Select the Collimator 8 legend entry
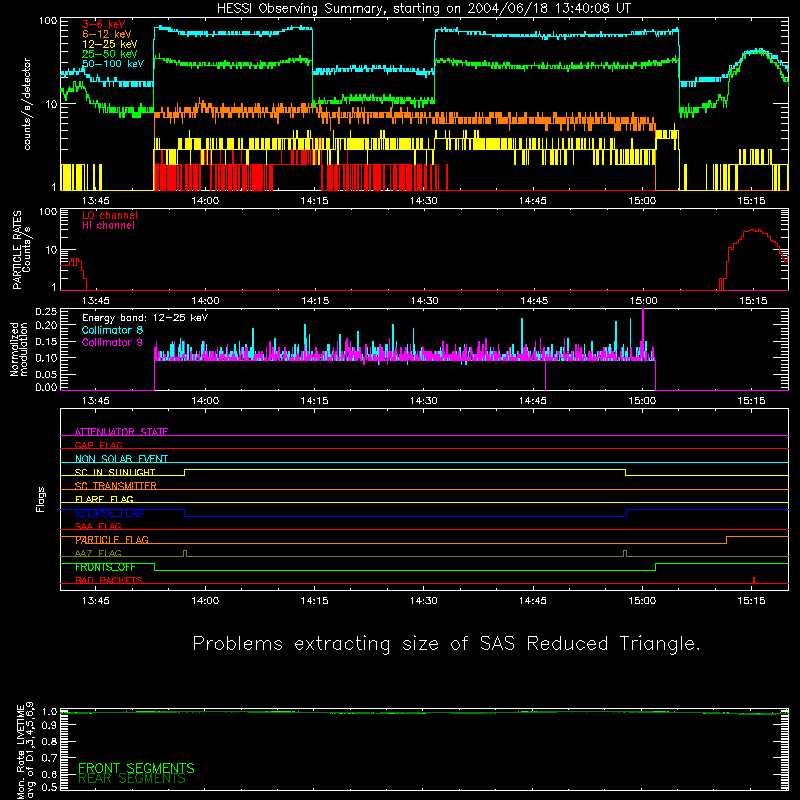 click(x=112, y=330)
